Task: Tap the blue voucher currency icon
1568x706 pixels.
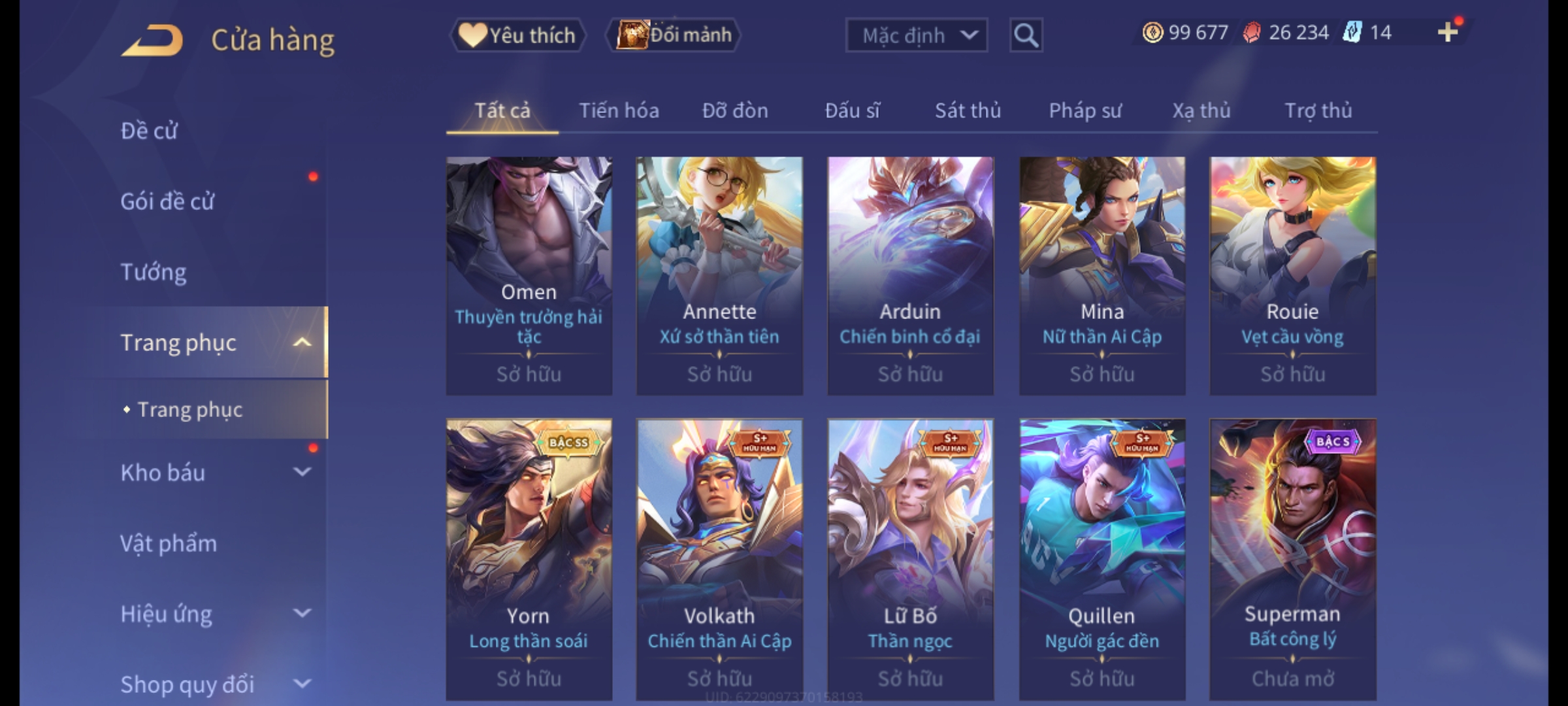Action: (1352, 33)
